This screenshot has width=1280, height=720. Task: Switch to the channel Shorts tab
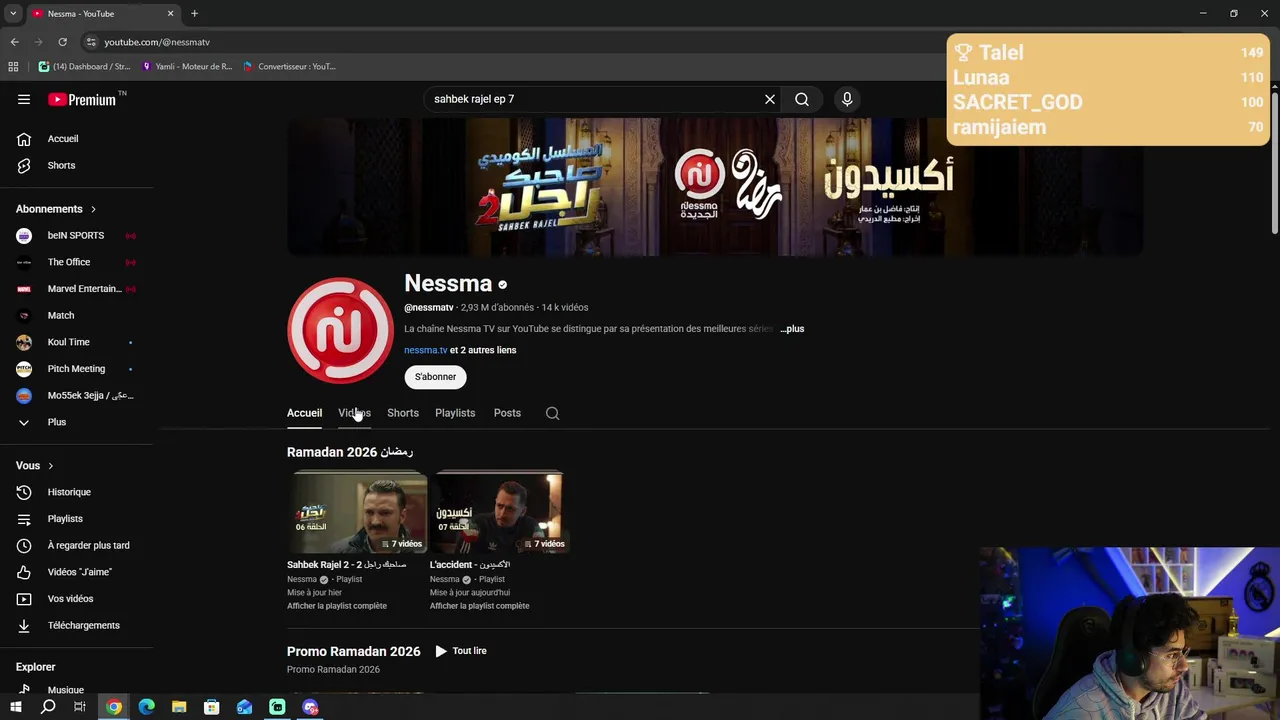click(x=403, y=413)
